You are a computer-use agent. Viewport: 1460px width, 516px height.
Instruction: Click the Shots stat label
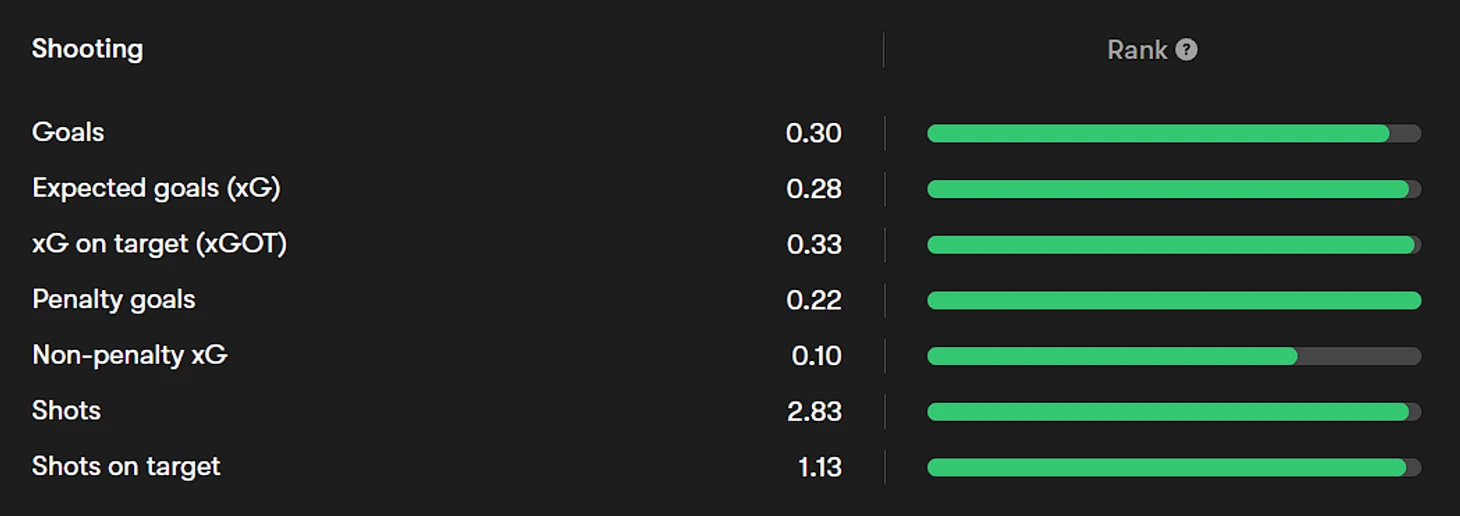[66, 410]
